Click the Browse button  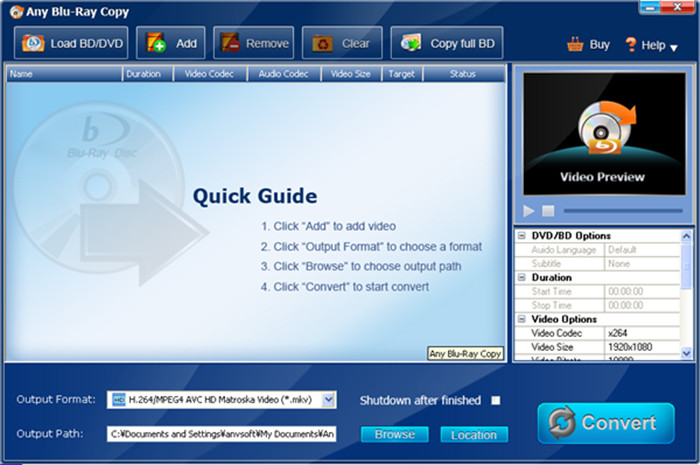coord(395,434)
